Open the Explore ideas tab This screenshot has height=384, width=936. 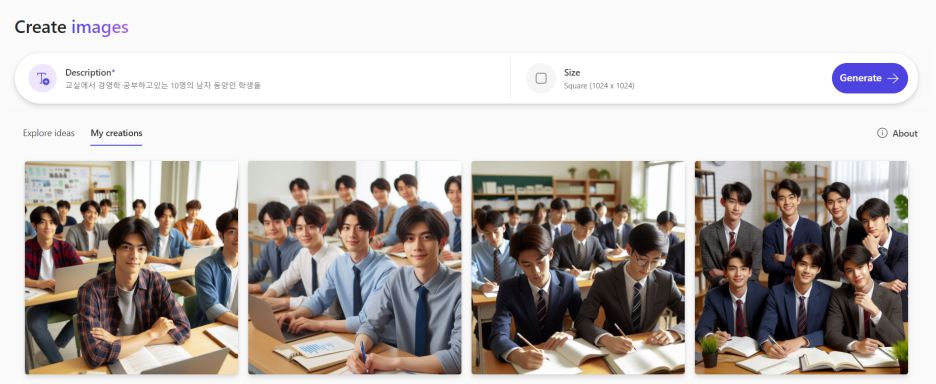[49, 133]
